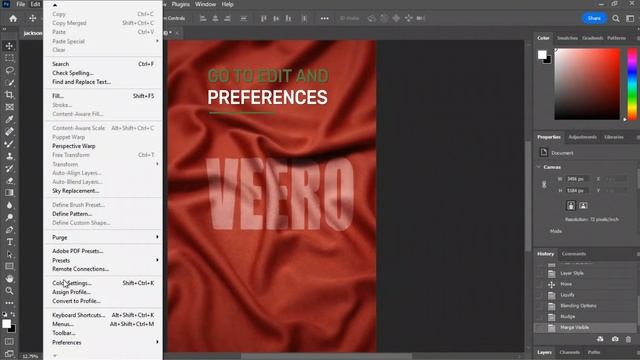Toggle history source box for Merge Visible
This screenshot has width=640, height=360.
point(540,327)
